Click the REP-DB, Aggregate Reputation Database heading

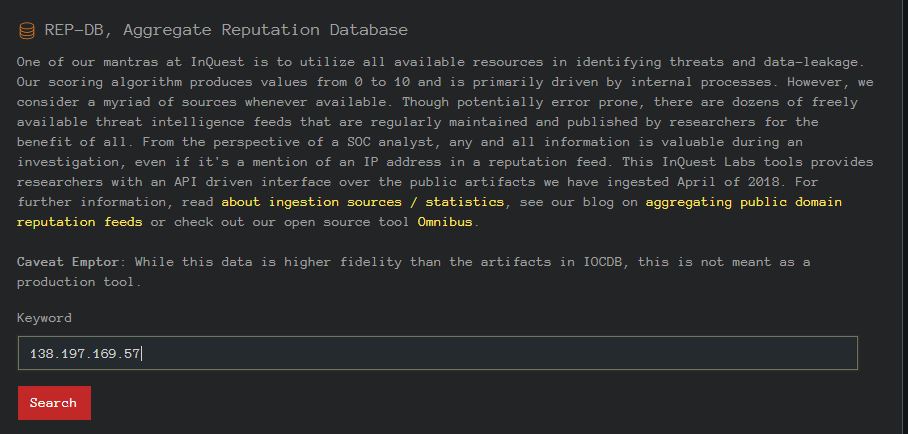[x=226, y=30]
